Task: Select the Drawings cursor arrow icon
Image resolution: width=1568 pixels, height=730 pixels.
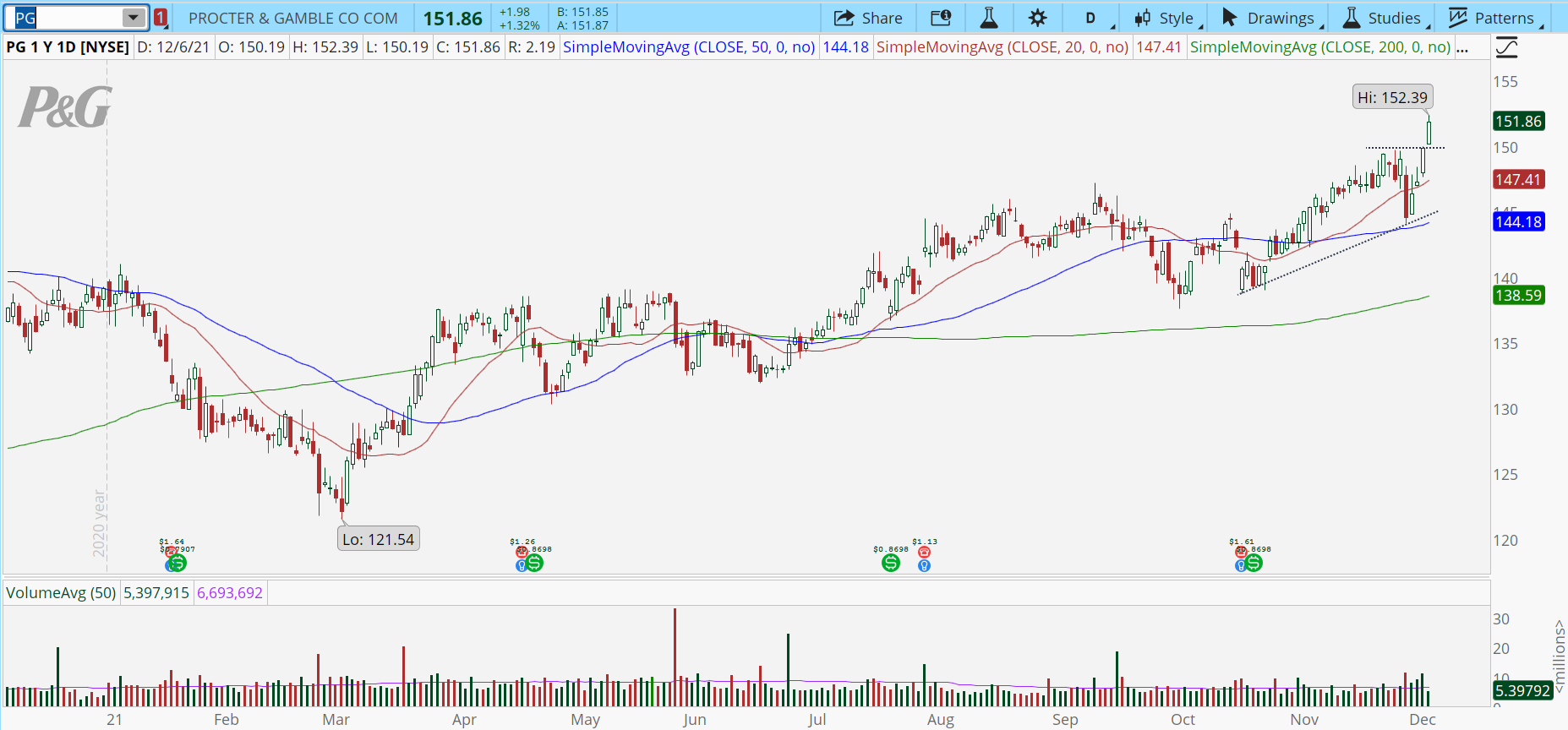Action: click(1230, 18)
